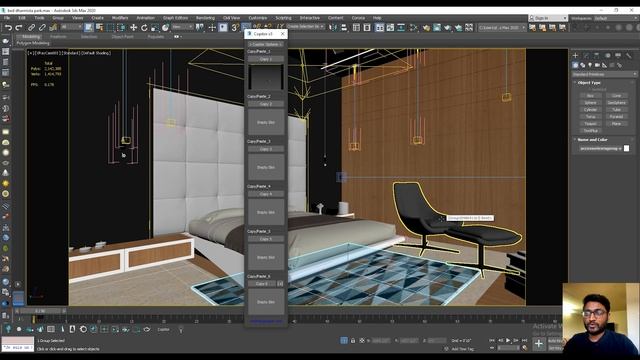Select the Select and Link chain tool
Viewport: 640px width, 360px height.
tap(31, 28)
